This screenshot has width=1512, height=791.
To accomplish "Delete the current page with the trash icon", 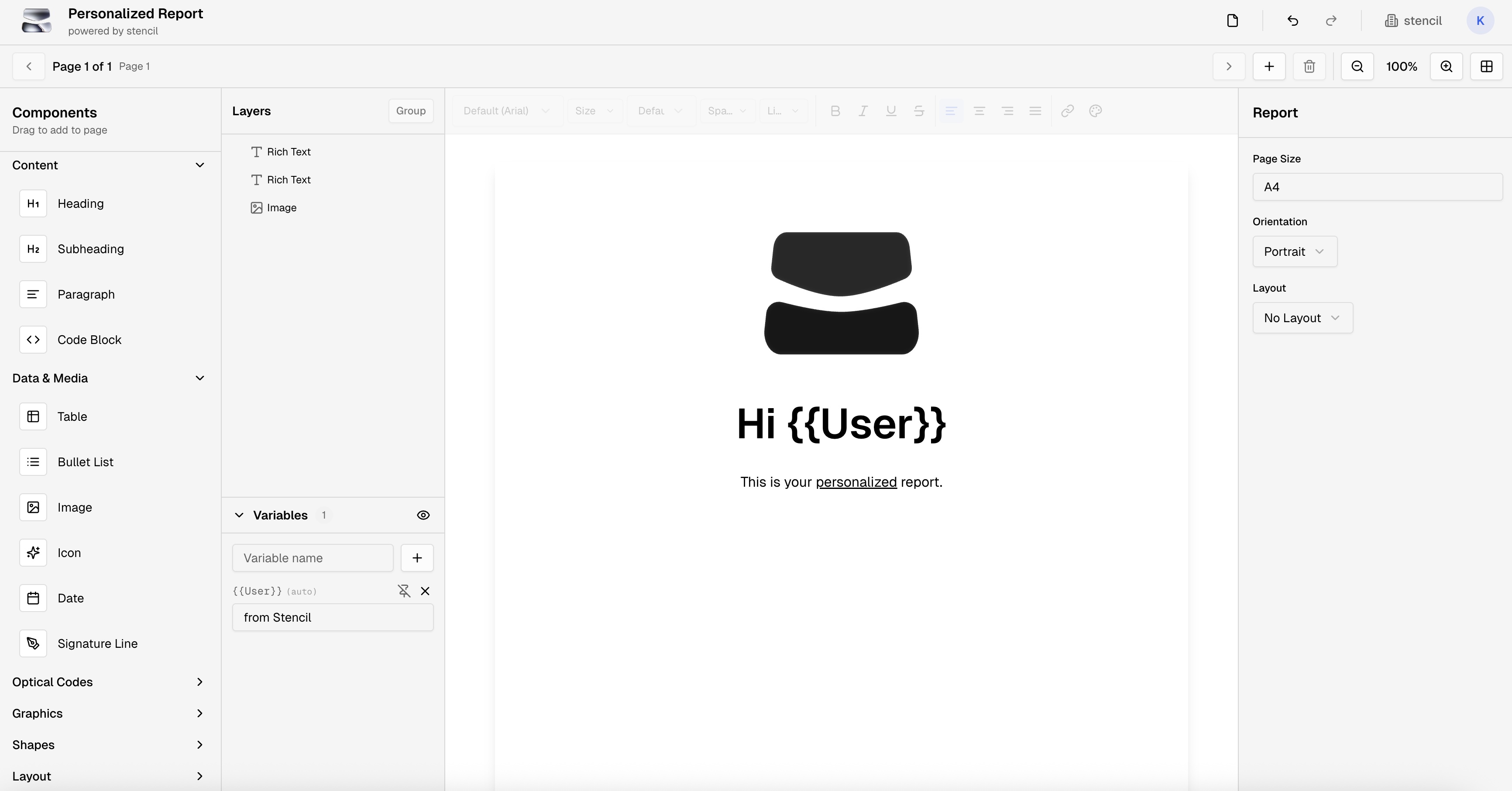I will 1309,66.
